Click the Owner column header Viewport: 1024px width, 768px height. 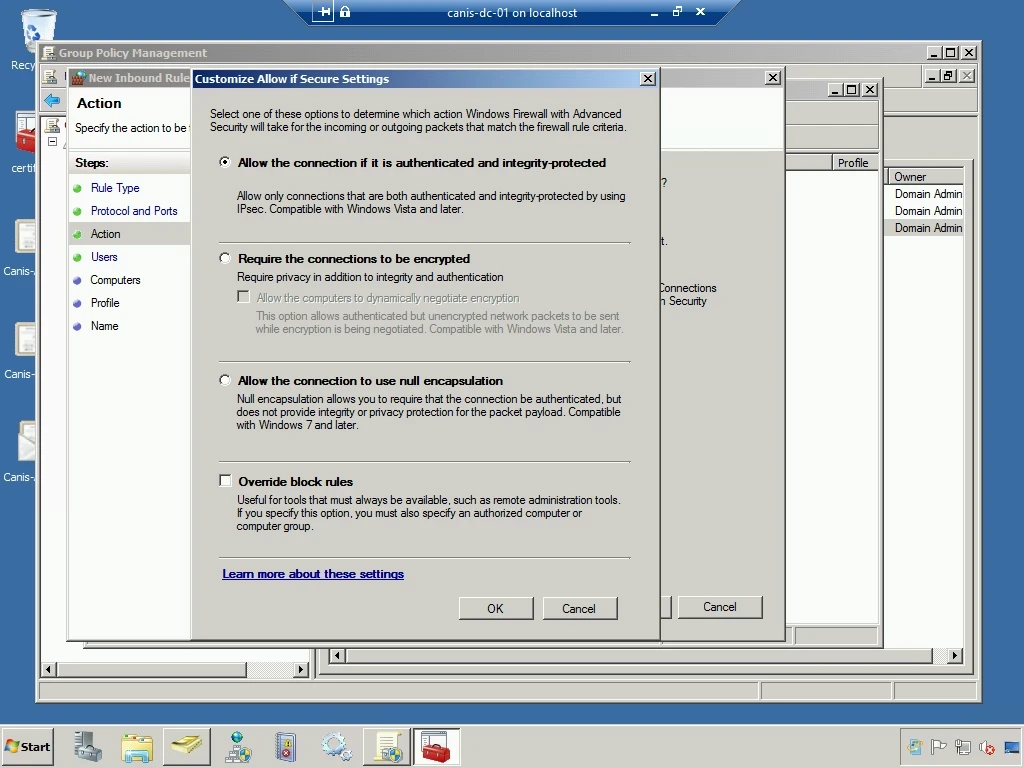924,177
